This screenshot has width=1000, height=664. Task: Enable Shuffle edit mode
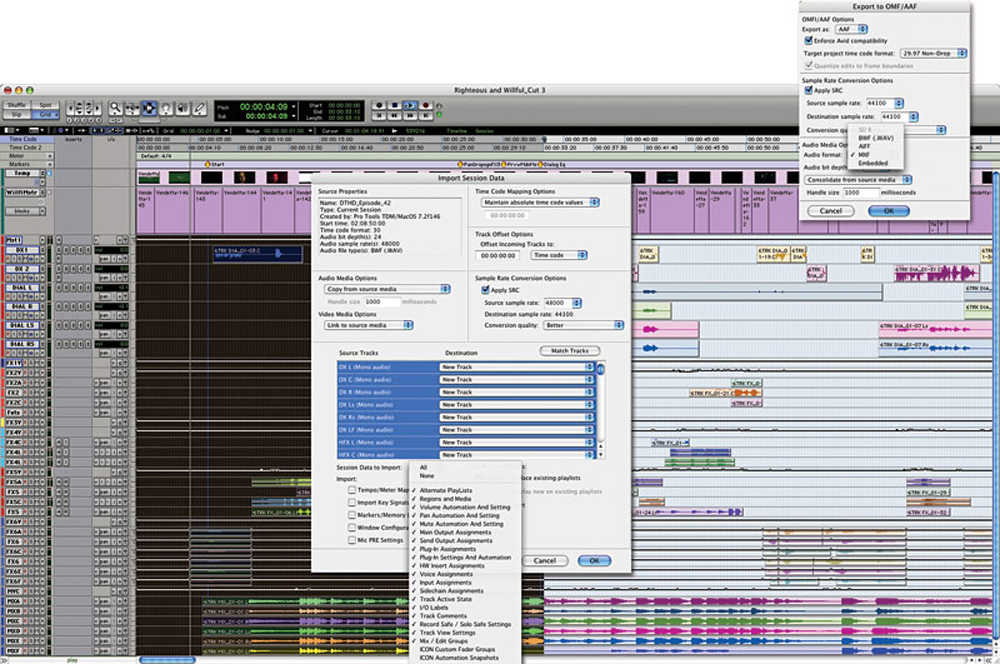tap(17, 105)
